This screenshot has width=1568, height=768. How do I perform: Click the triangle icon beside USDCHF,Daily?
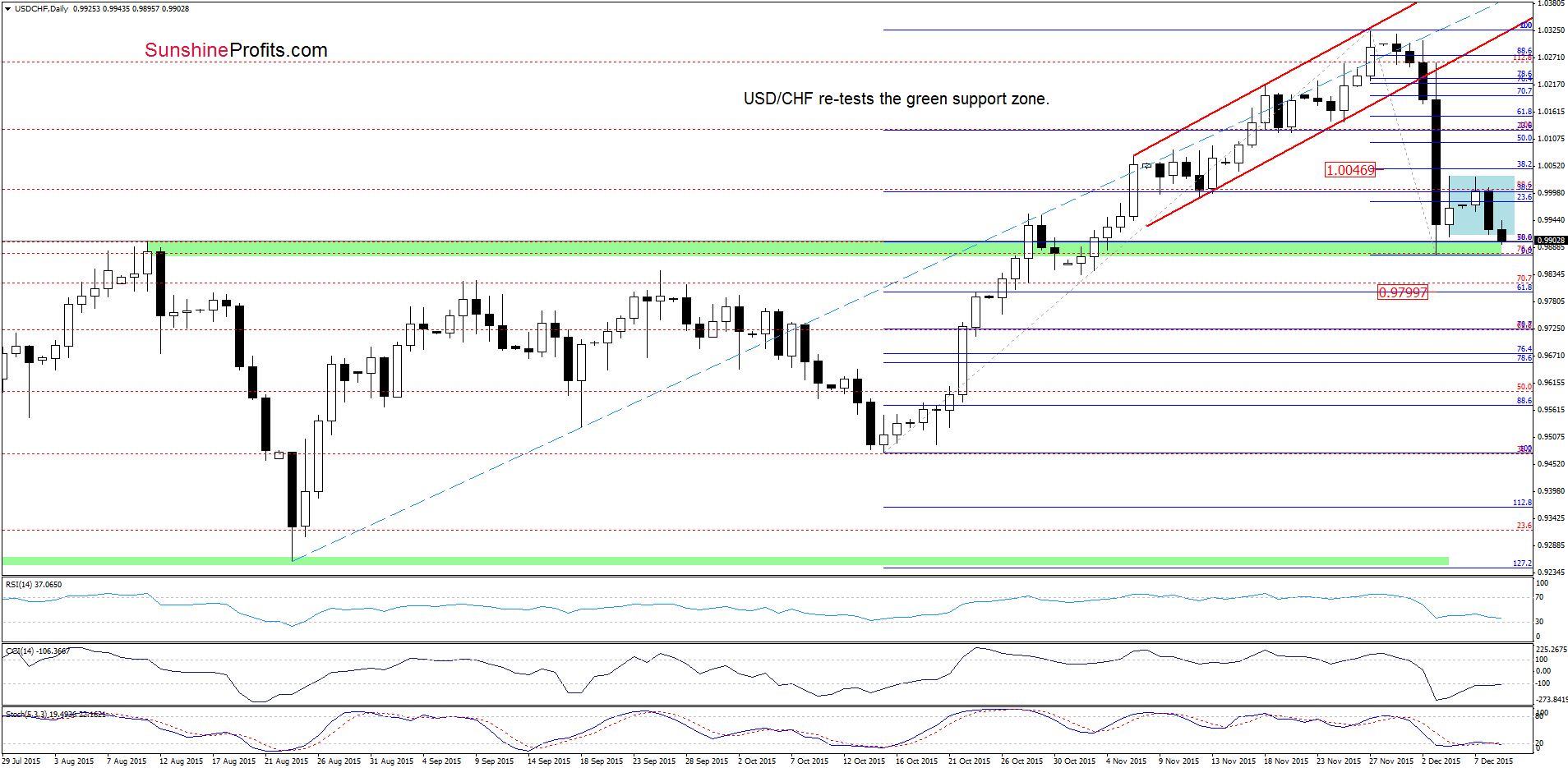point(7,9)
